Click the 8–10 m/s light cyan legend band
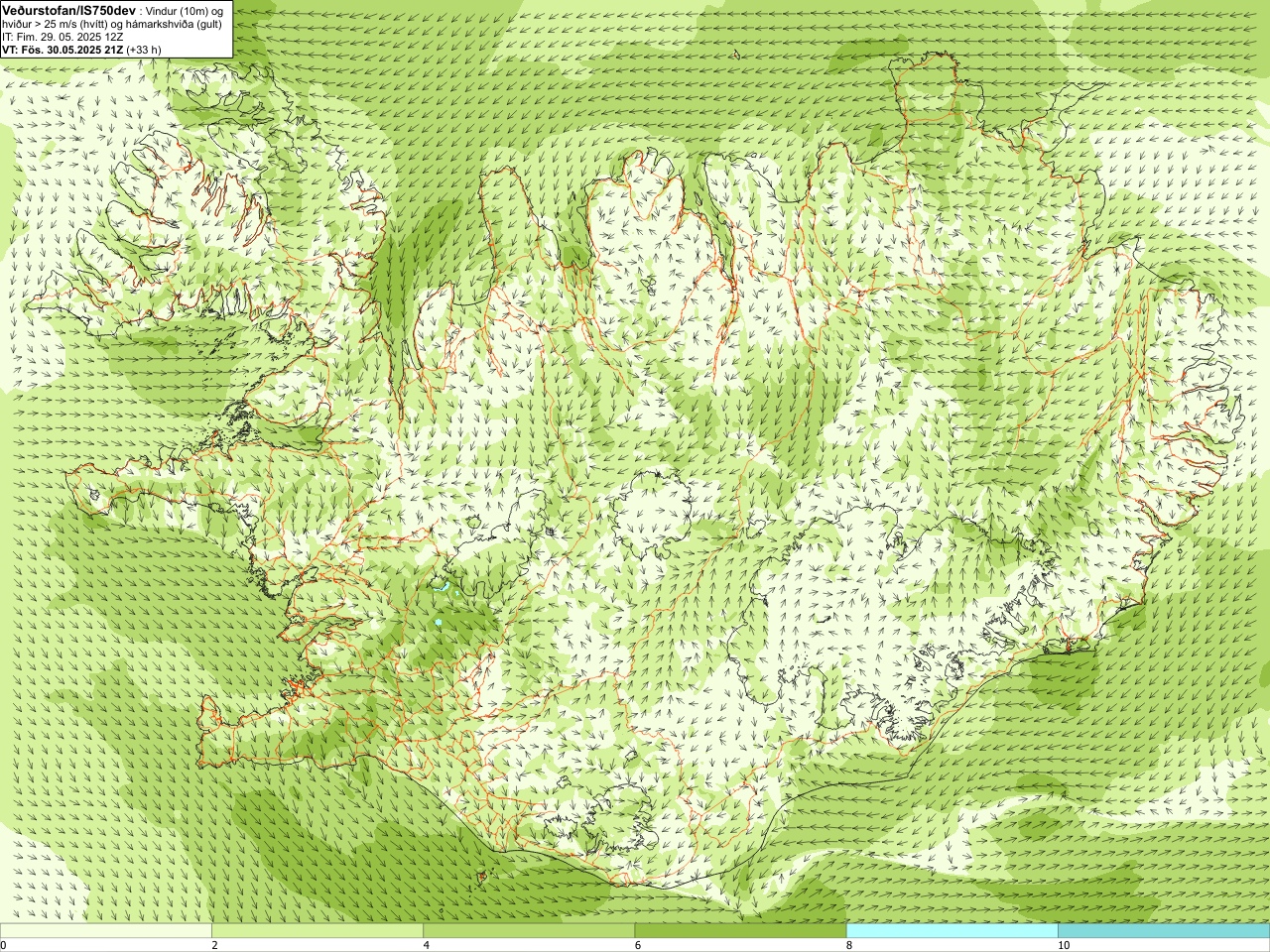The image size is (1270, 952). click(x=952, y=931)
